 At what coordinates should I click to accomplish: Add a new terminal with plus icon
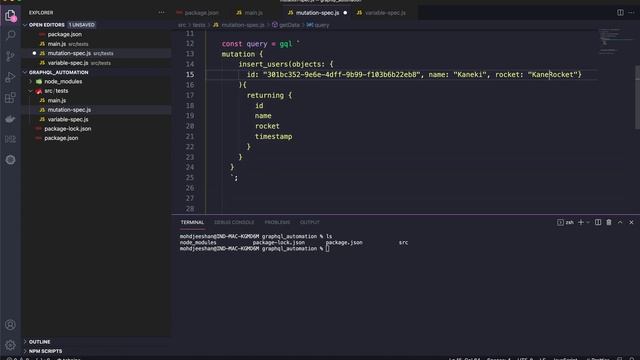(x=580, y=222)
